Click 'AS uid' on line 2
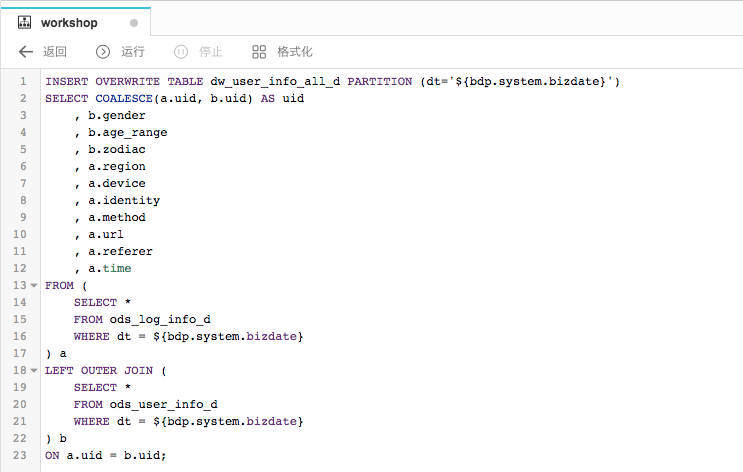The height and width of the screenshot is (472, 743). tap(282, 99)
